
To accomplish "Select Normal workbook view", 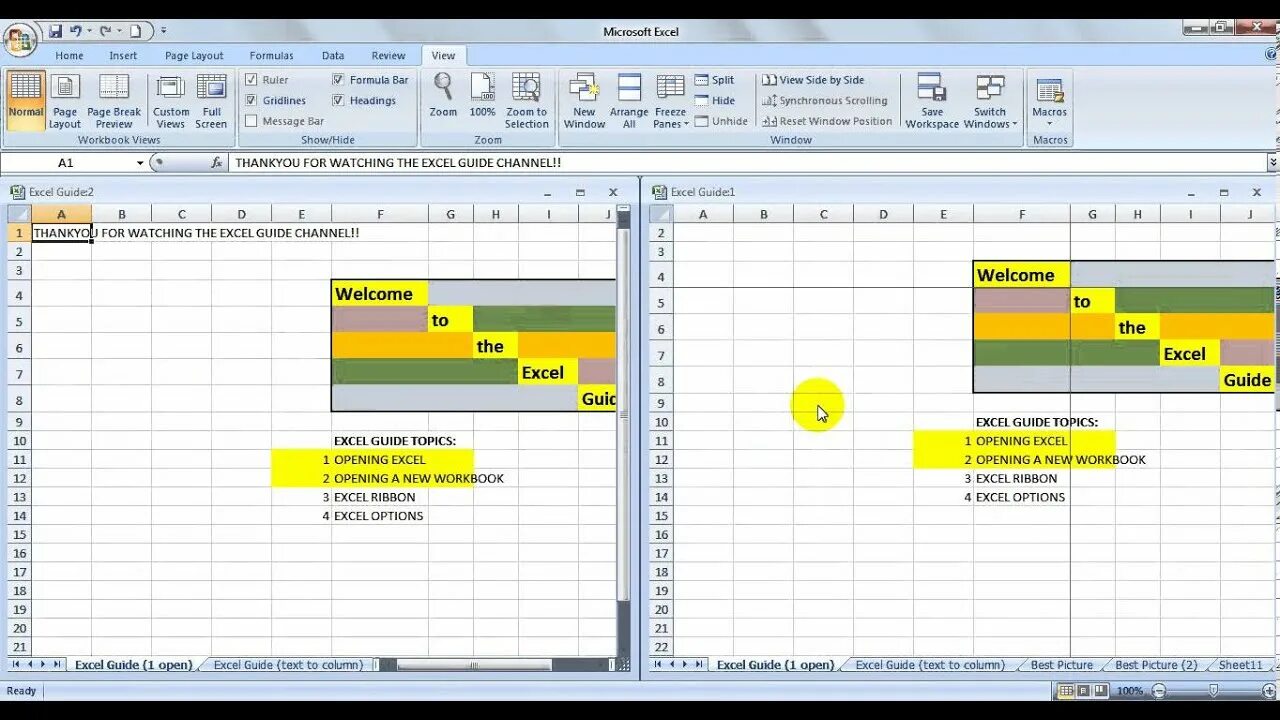I will pos(26,100).
